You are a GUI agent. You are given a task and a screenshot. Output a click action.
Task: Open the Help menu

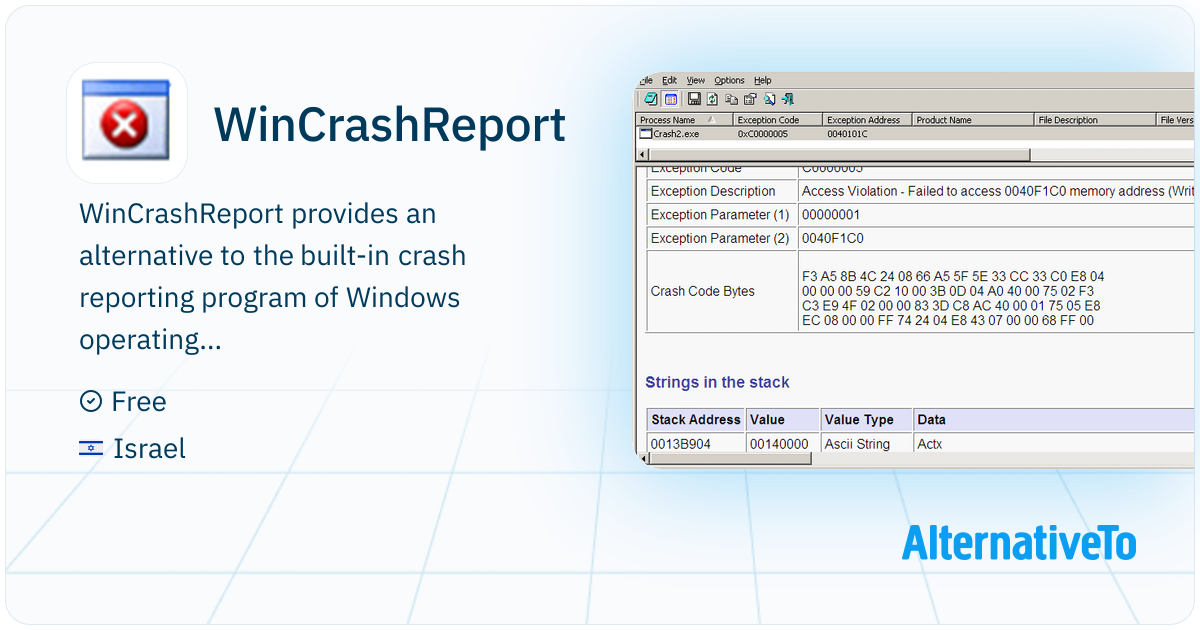[x=763, y=80]
